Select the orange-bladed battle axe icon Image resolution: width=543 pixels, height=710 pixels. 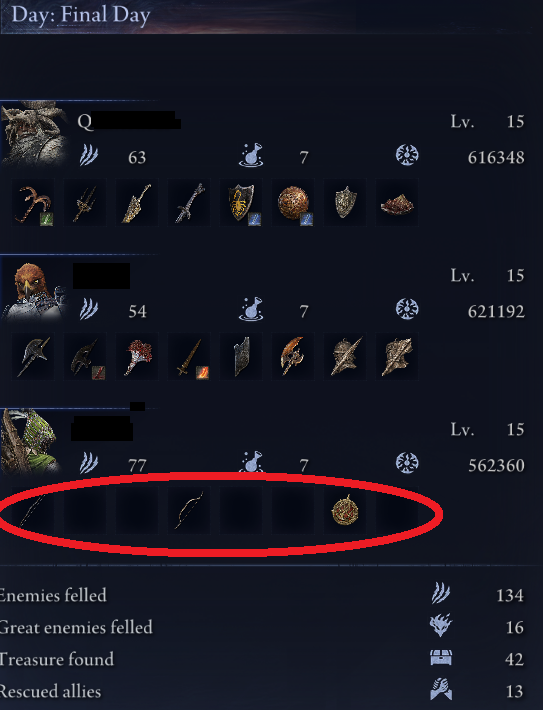293,356
